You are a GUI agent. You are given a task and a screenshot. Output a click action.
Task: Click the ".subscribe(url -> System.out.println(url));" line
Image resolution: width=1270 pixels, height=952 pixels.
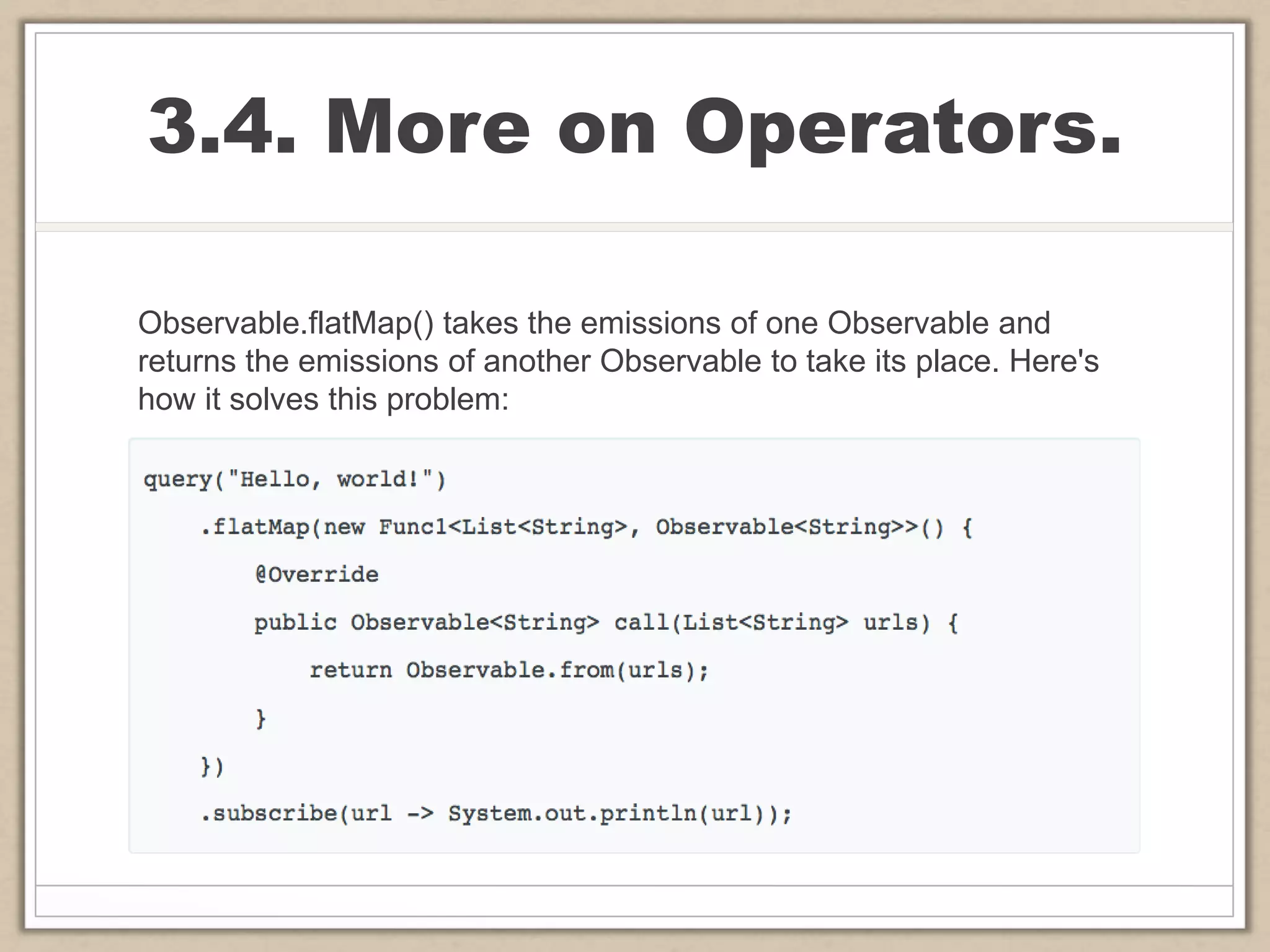496,814
